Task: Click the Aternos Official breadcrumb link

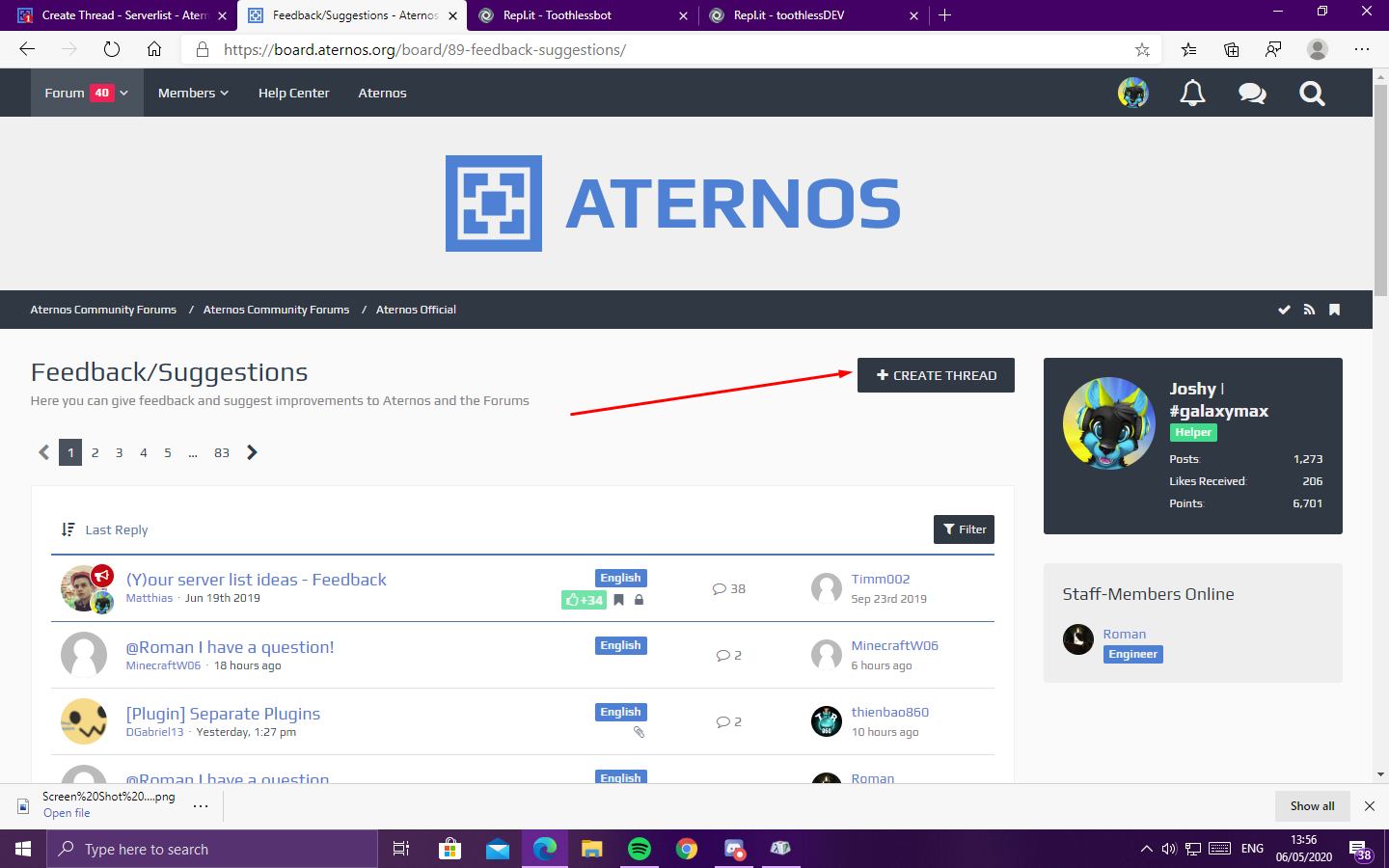Action: [416, 310]
